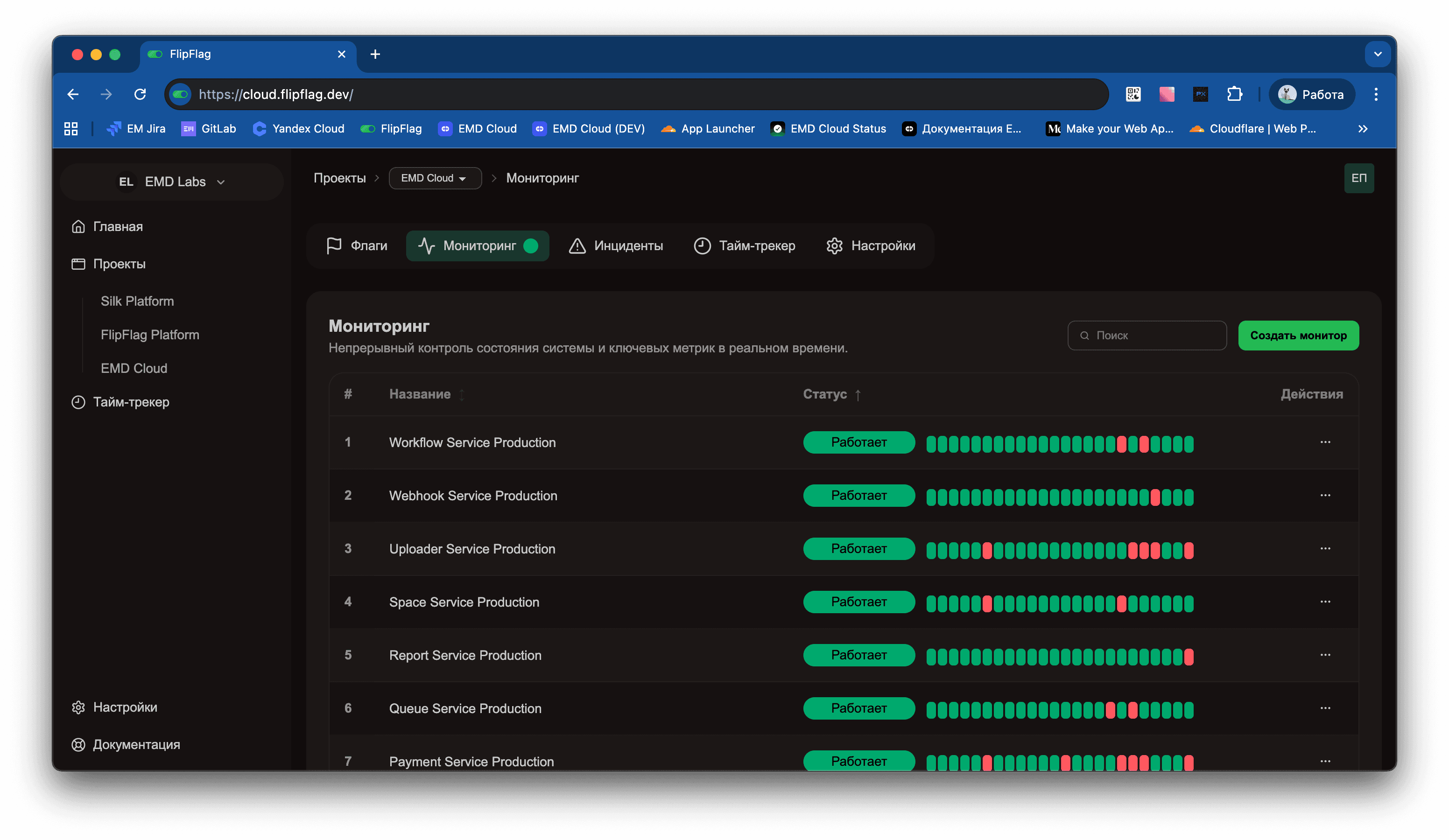The image size is (1449, 840).
Task: Open the Тайм-трекер clock icon in the sidebar
Action: coord(78,402)
